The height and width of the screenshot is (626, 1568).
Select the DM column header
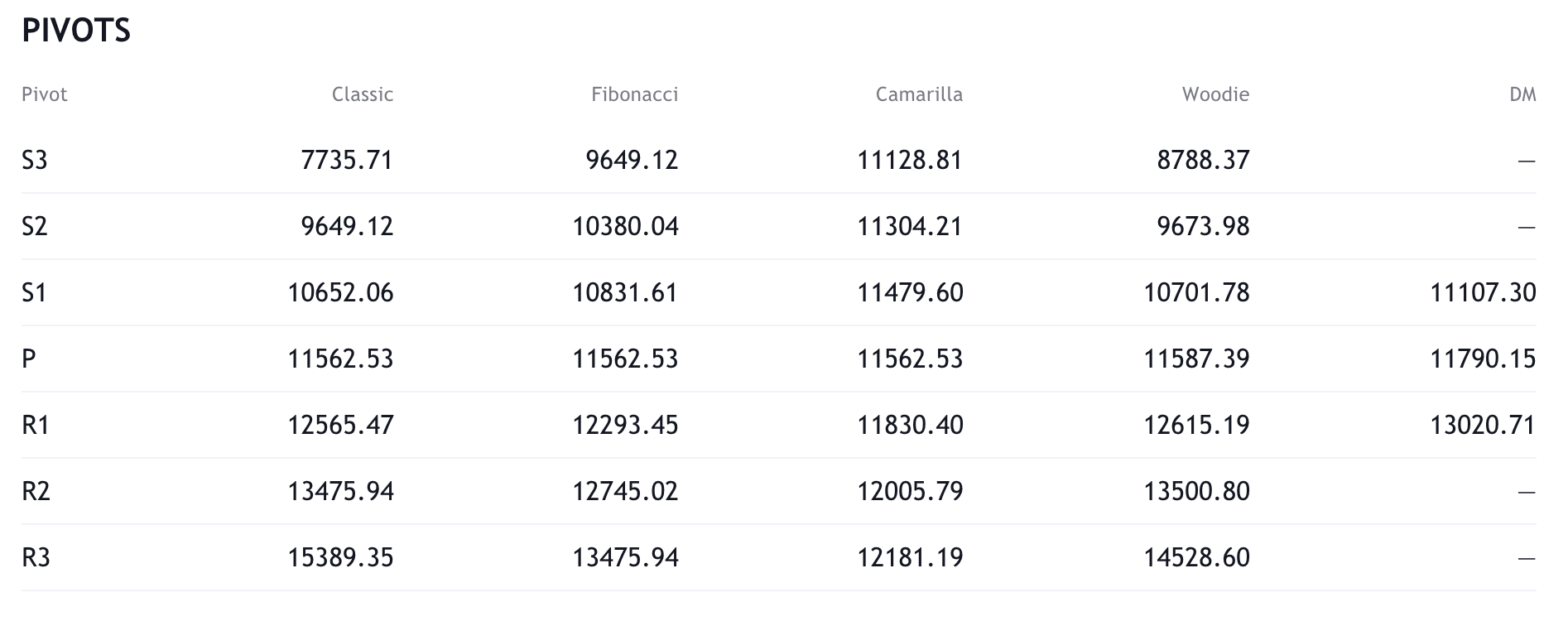click(x=1522, y=94)
